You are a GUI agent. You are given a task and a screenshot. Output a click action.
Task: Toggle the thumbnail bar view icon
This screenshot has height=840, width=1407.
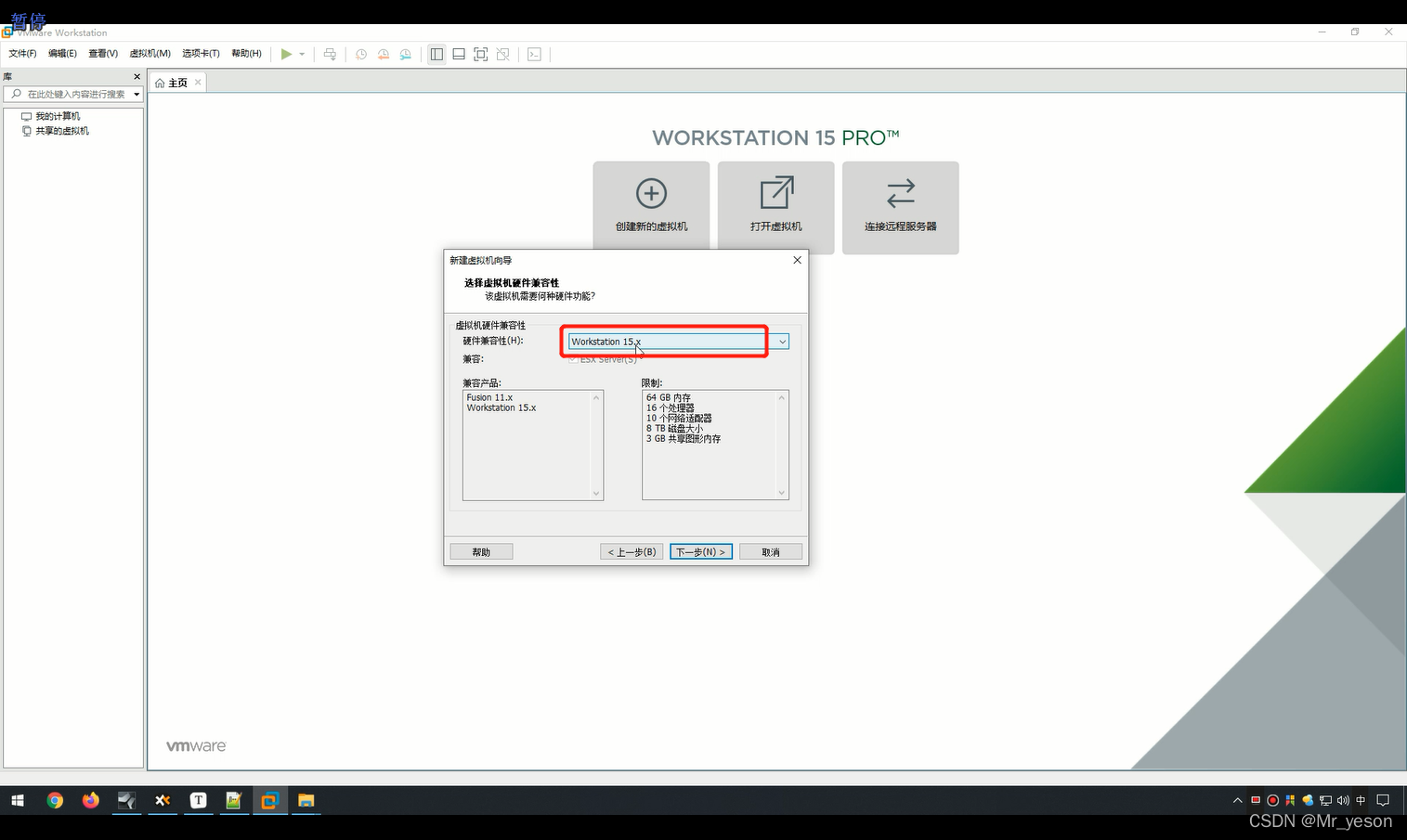[x=459, y=54]
